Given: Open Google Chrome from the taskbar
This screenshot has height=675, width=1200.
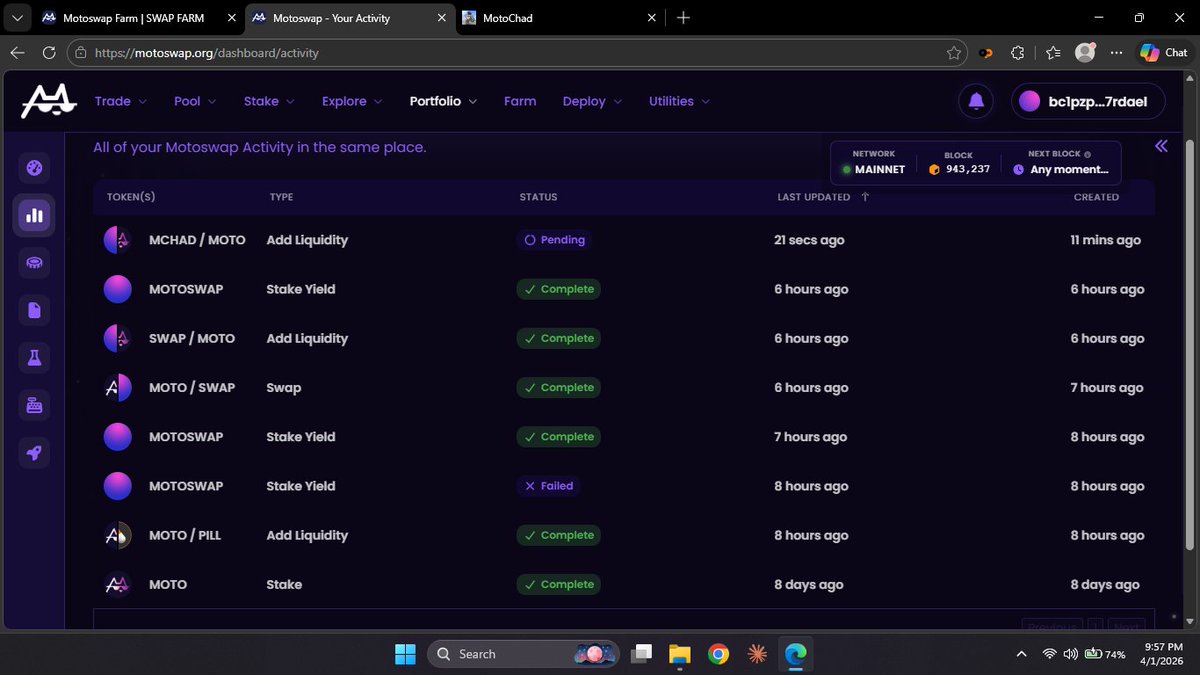Looking at the screenshot, I should (x=718, y=654).
